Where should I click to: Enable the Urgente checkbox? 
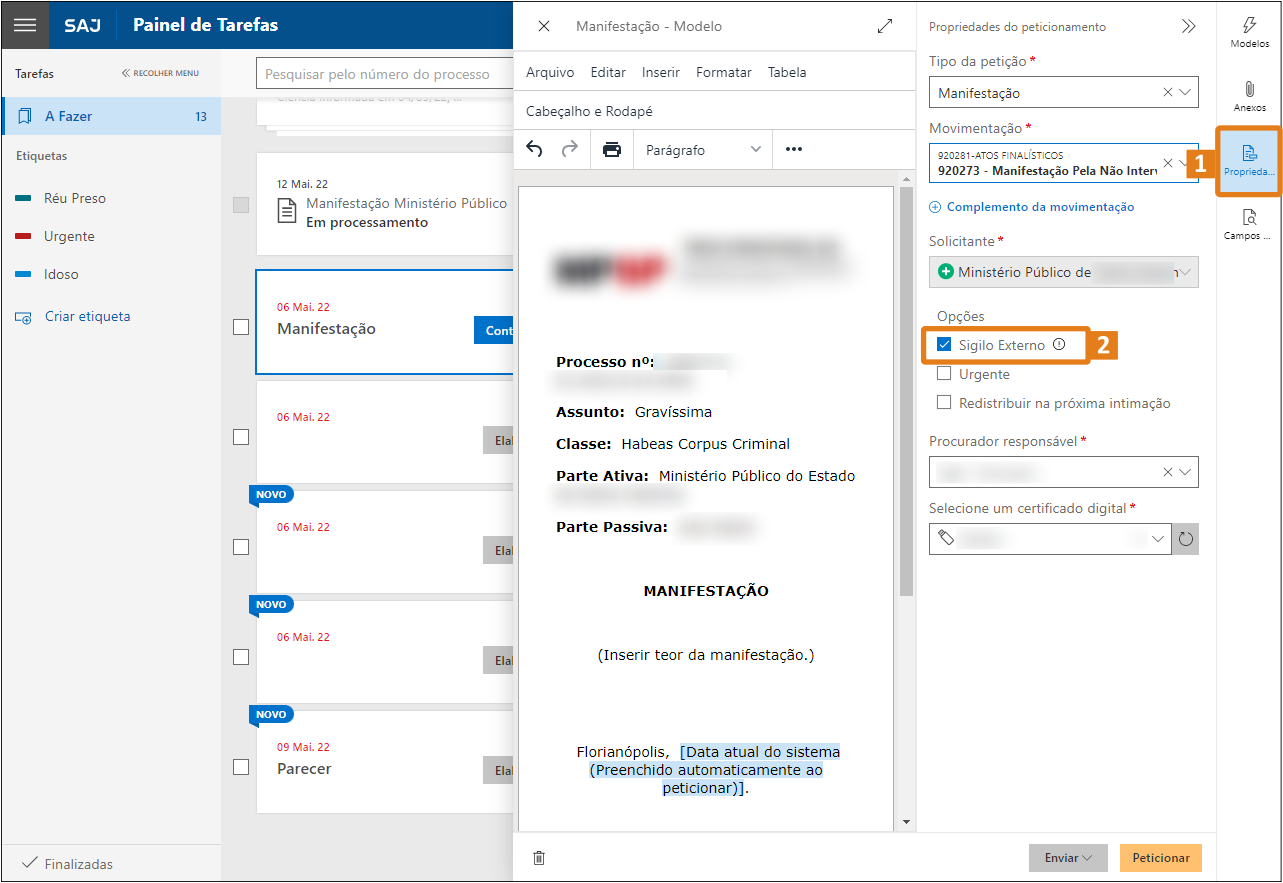click(x=944, y=374)
